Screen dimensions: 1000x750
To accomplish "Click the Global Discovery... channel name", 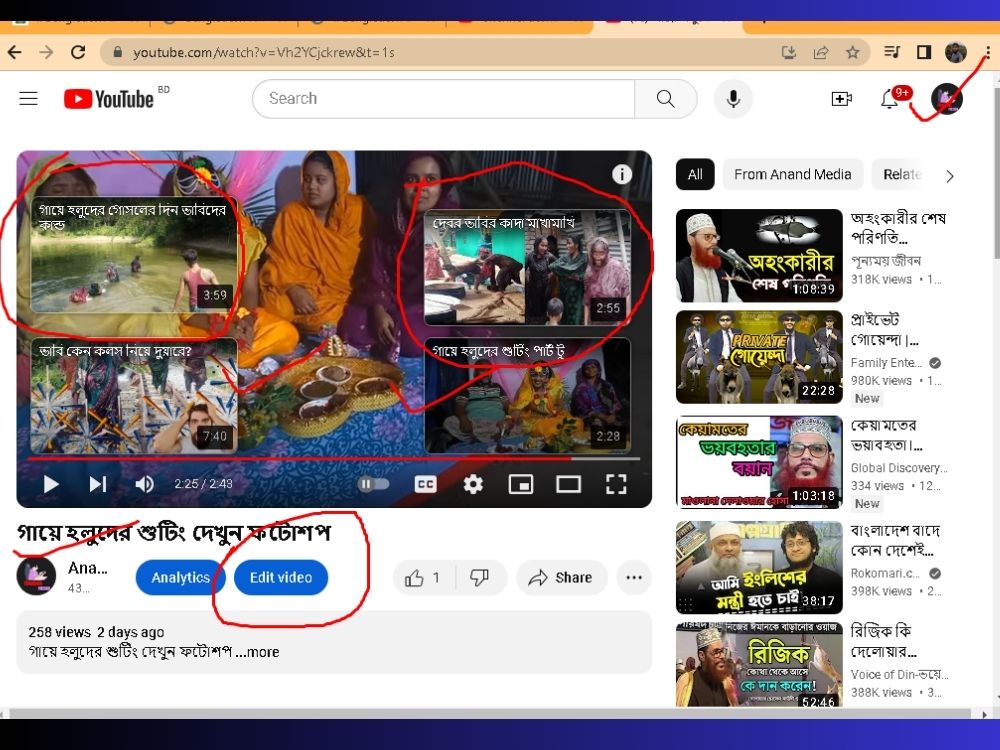I will coord(899,468).
